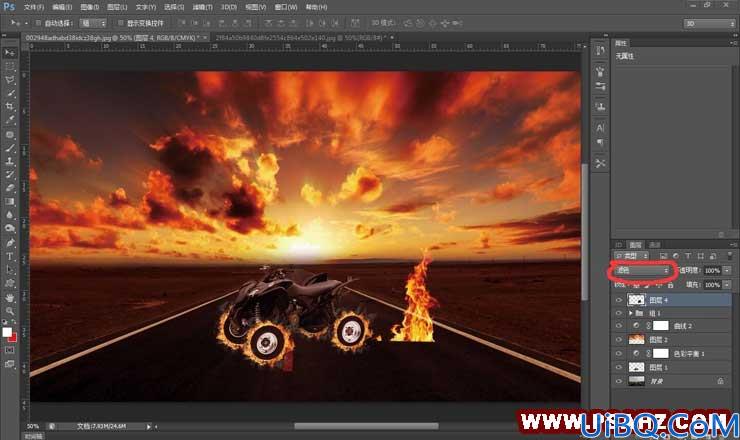
Task: Enable show transform controls checkbox
Action: (x=120, y=23)
